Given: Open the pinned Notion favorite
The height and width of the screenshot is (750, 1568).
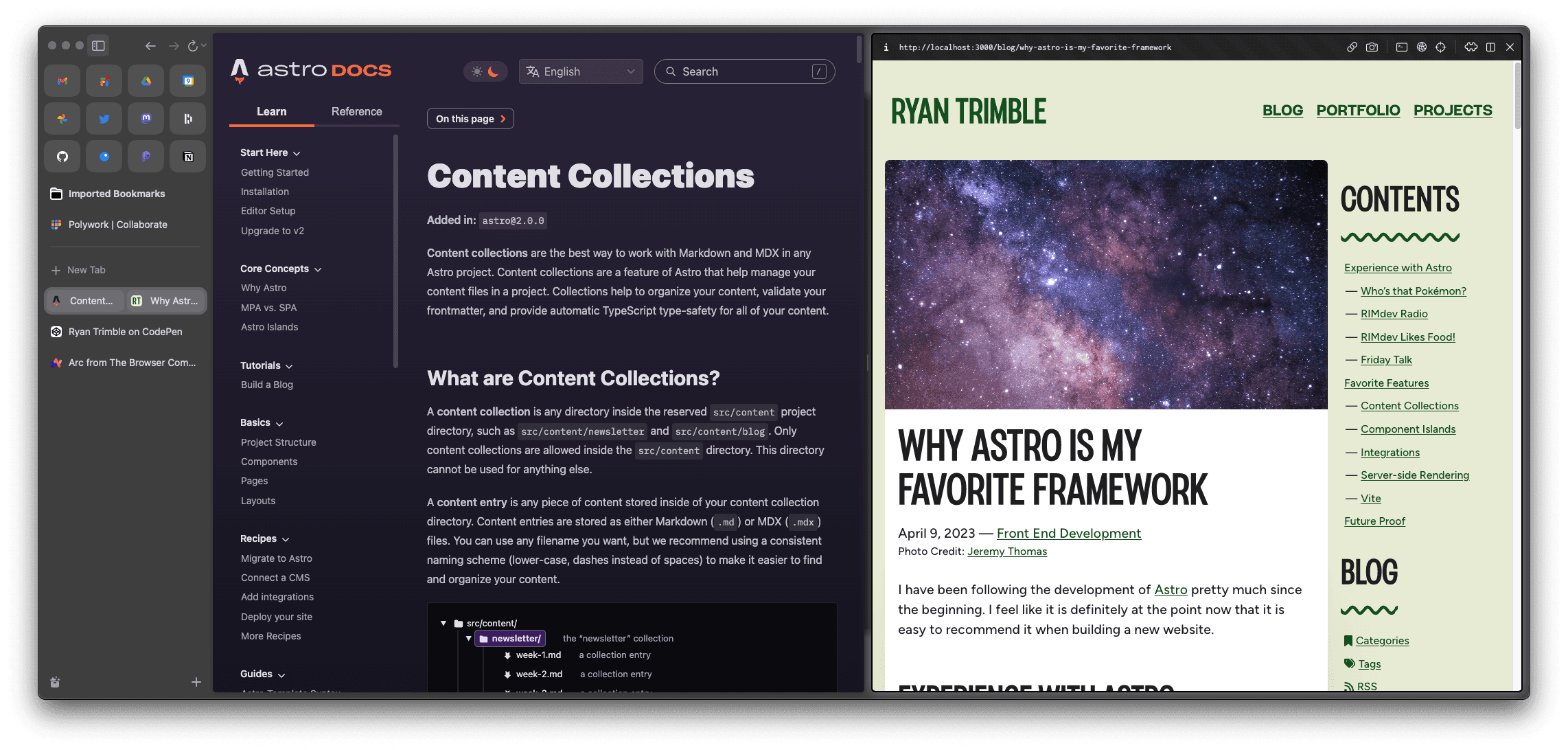Looking at the screenshot, I should (188, 157).
